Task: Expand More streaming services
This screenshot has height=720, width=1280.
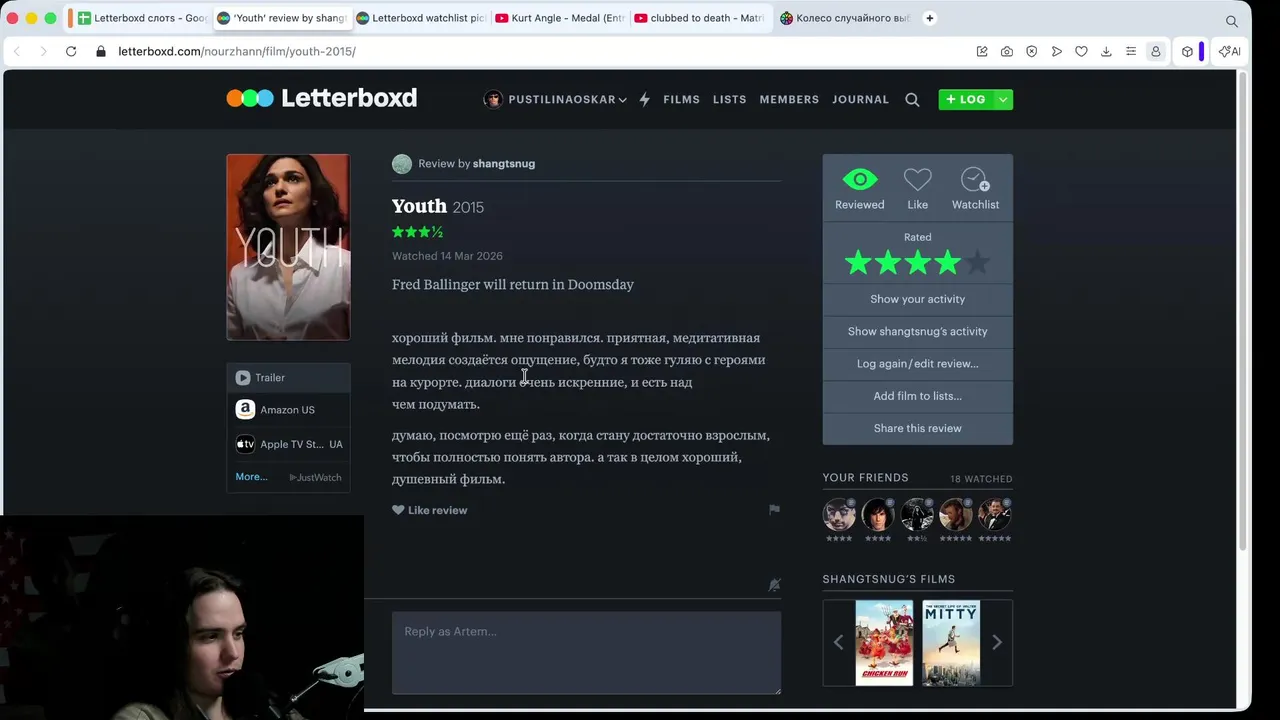Action: [251, 477]
